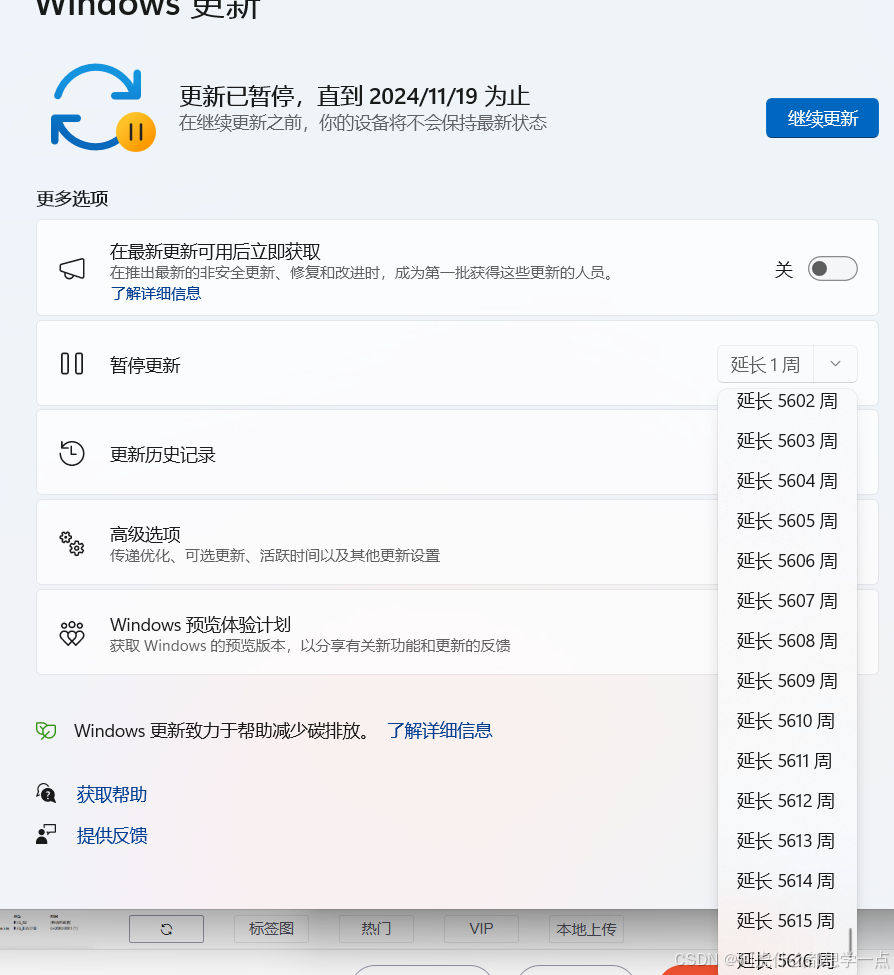
Task: Click the 更新已暂停 status heading
Action: [x=354, y=96]
